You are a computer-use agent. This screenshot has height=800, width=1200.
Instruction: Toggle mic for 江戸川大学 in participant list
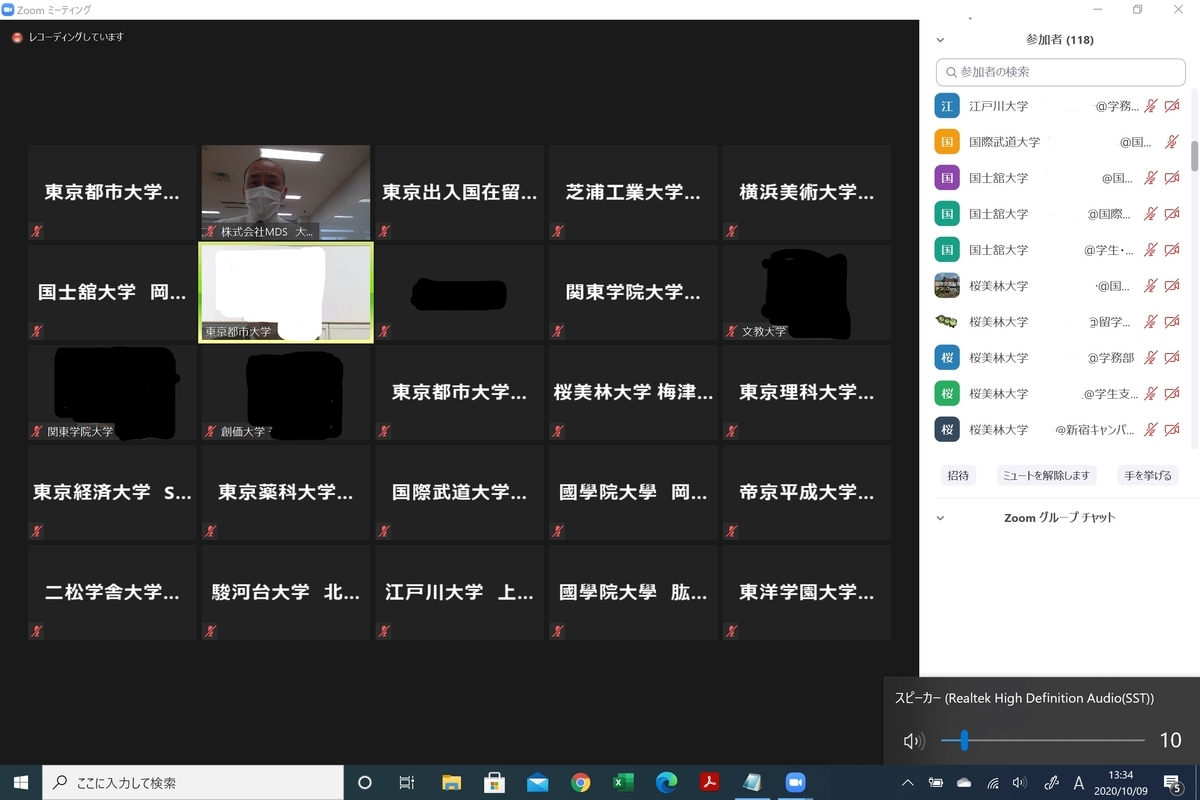pos(1151,106)
